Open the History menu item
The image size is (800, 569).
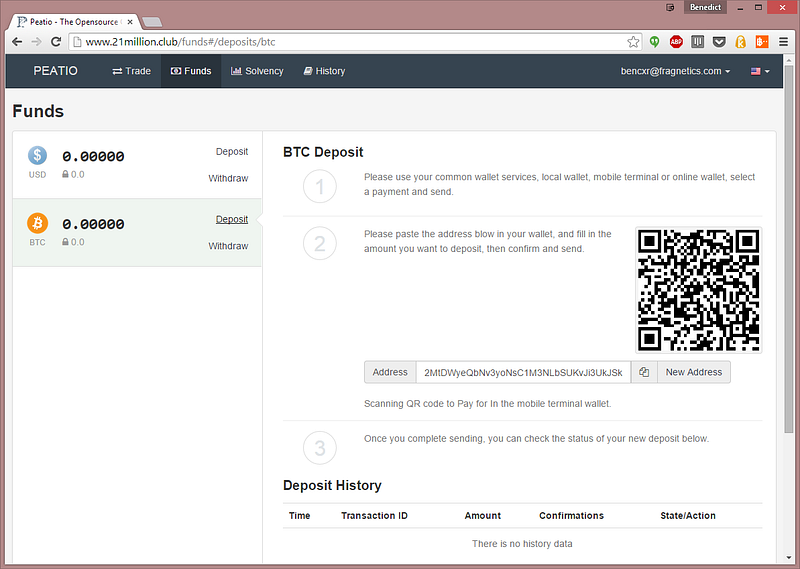pyautogui.click(x=324, y=71)
